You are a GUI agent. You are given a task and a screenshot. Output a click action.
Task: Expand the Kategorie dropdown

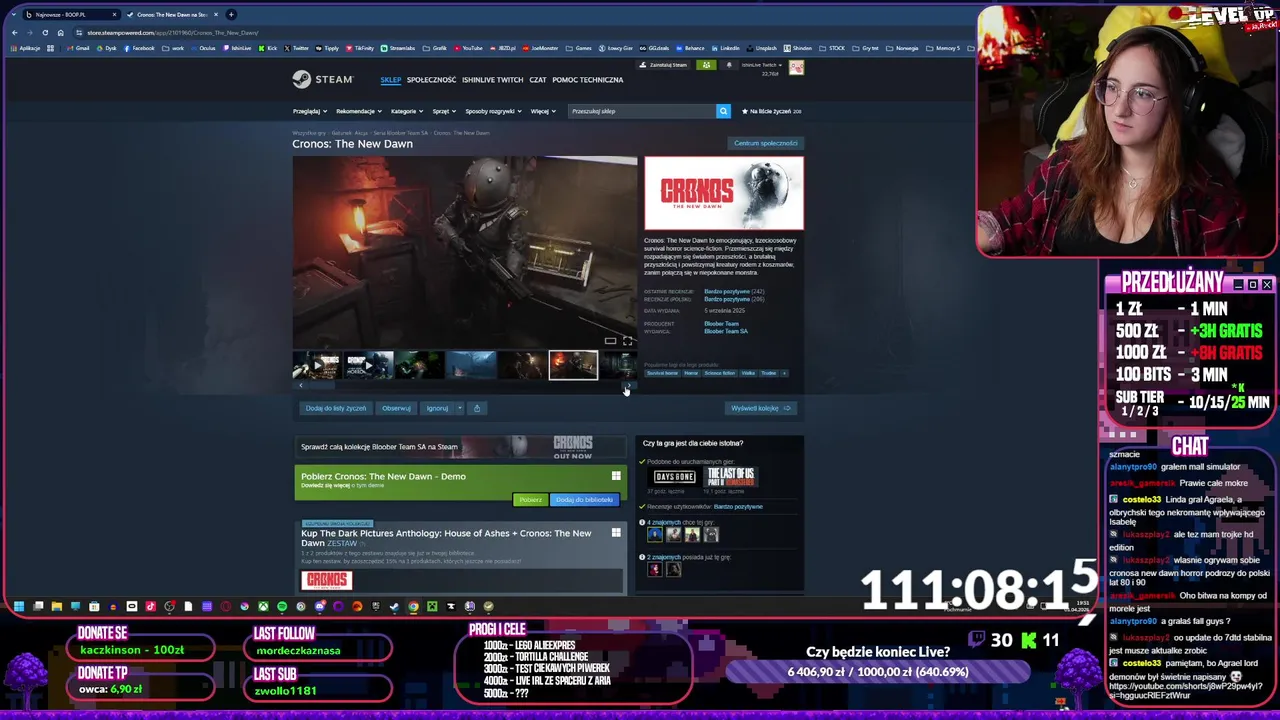(x=406, y=111)
